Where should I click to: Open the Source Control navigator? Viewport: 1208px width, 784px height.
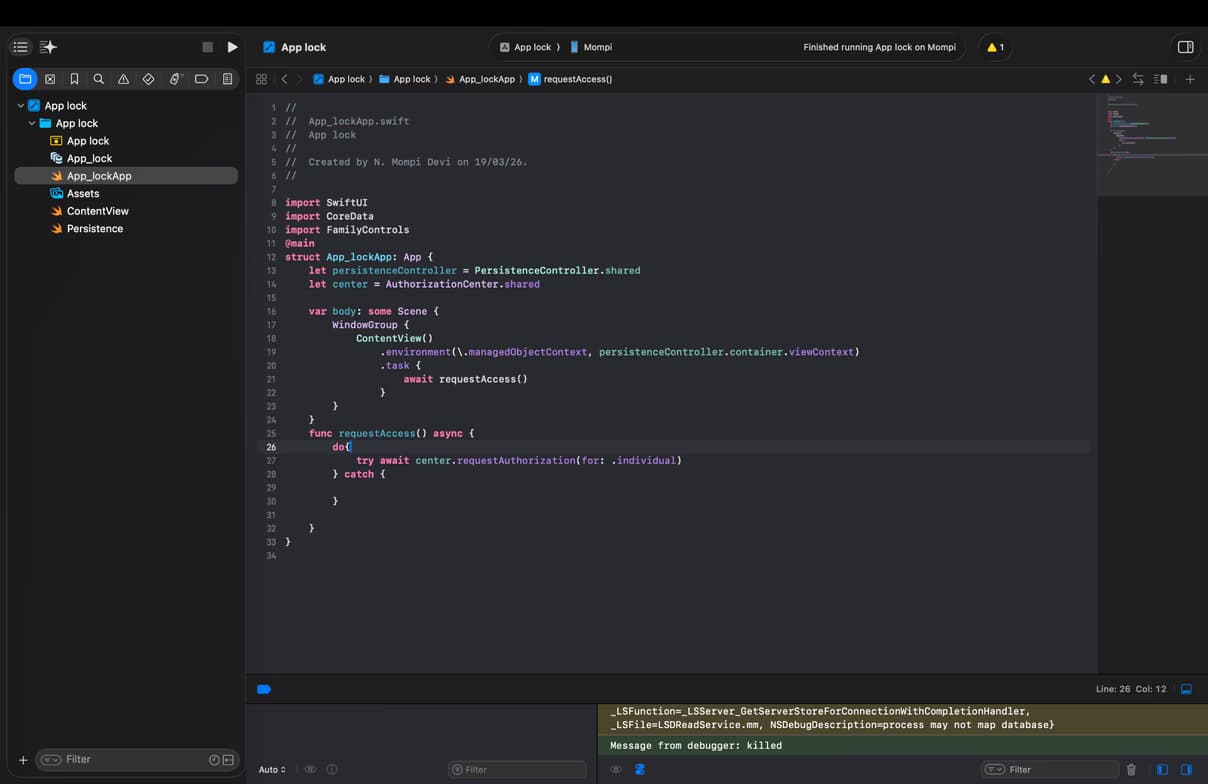(50, 79)
